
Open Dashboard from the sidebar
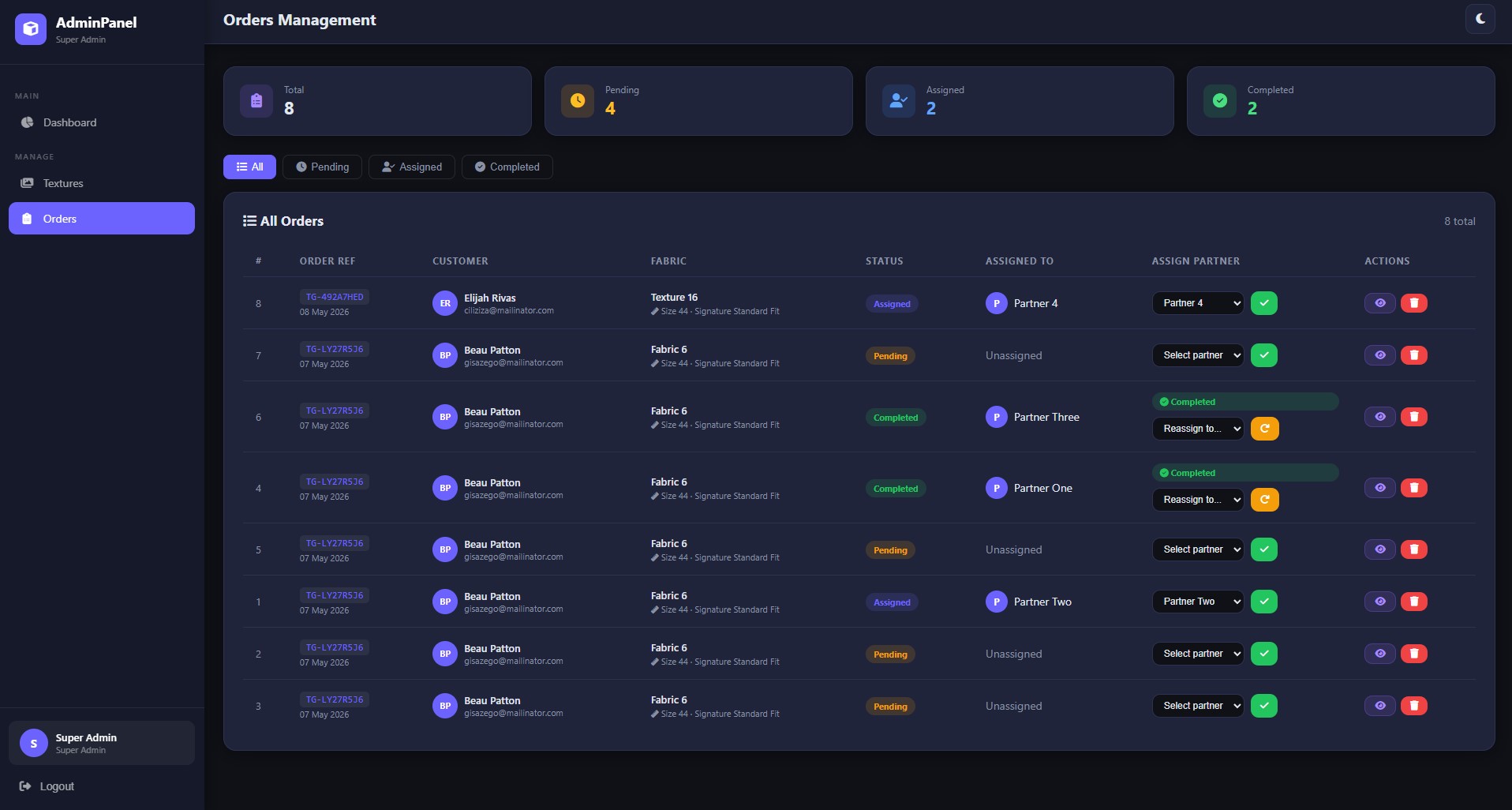[x=102, y=122]
